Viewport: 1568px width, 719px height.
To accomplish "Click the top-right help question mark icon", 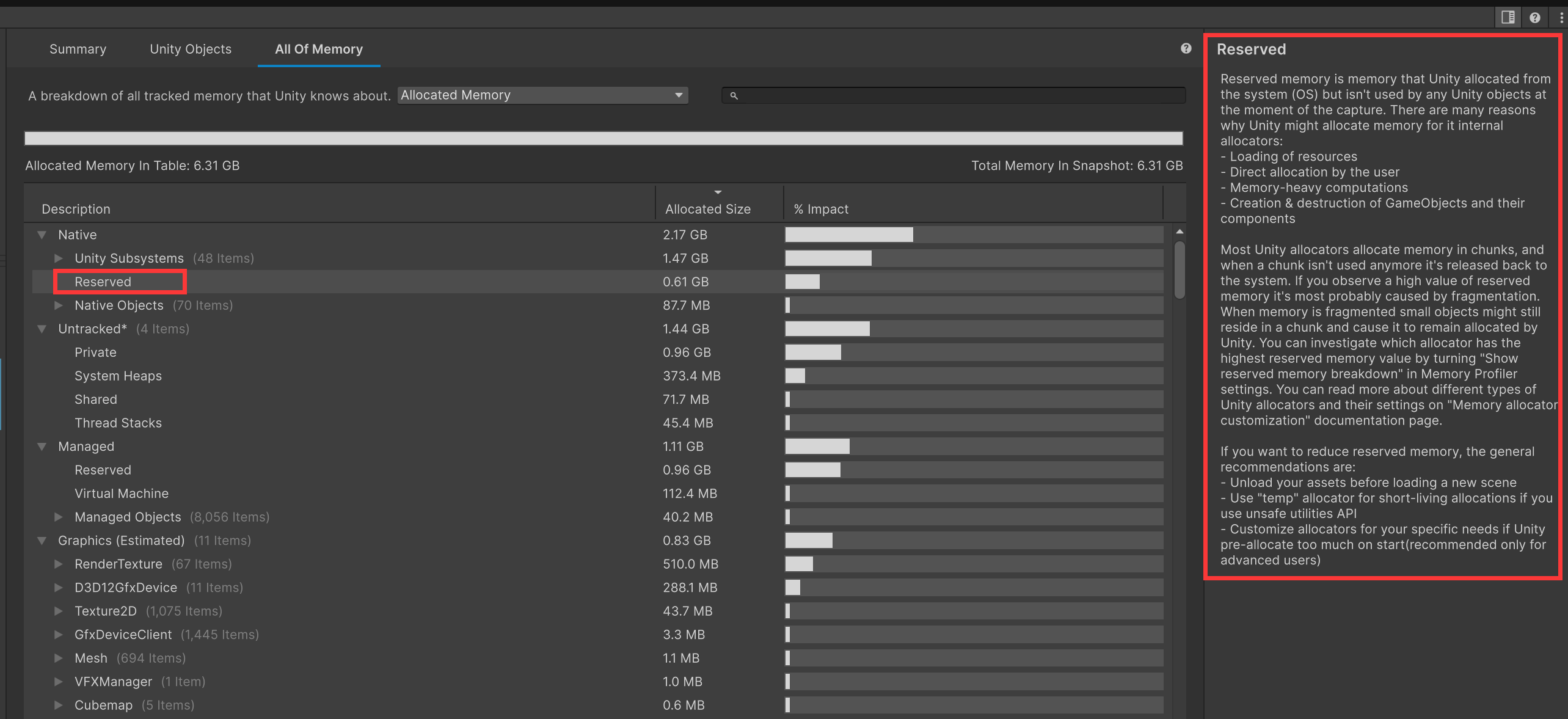I will click(1534, 18).
